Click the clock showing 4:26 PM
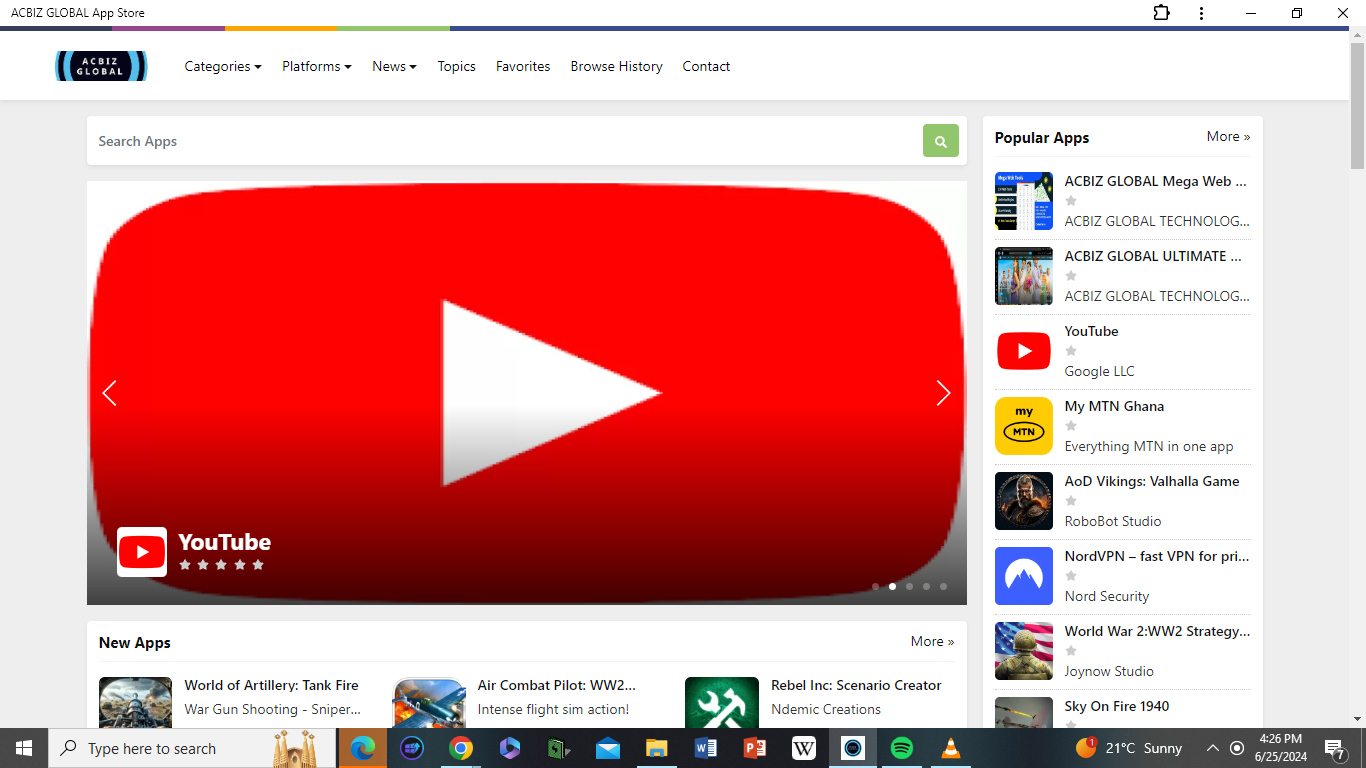Screen dimensions: 1366x768 (x=1281, y=739)
